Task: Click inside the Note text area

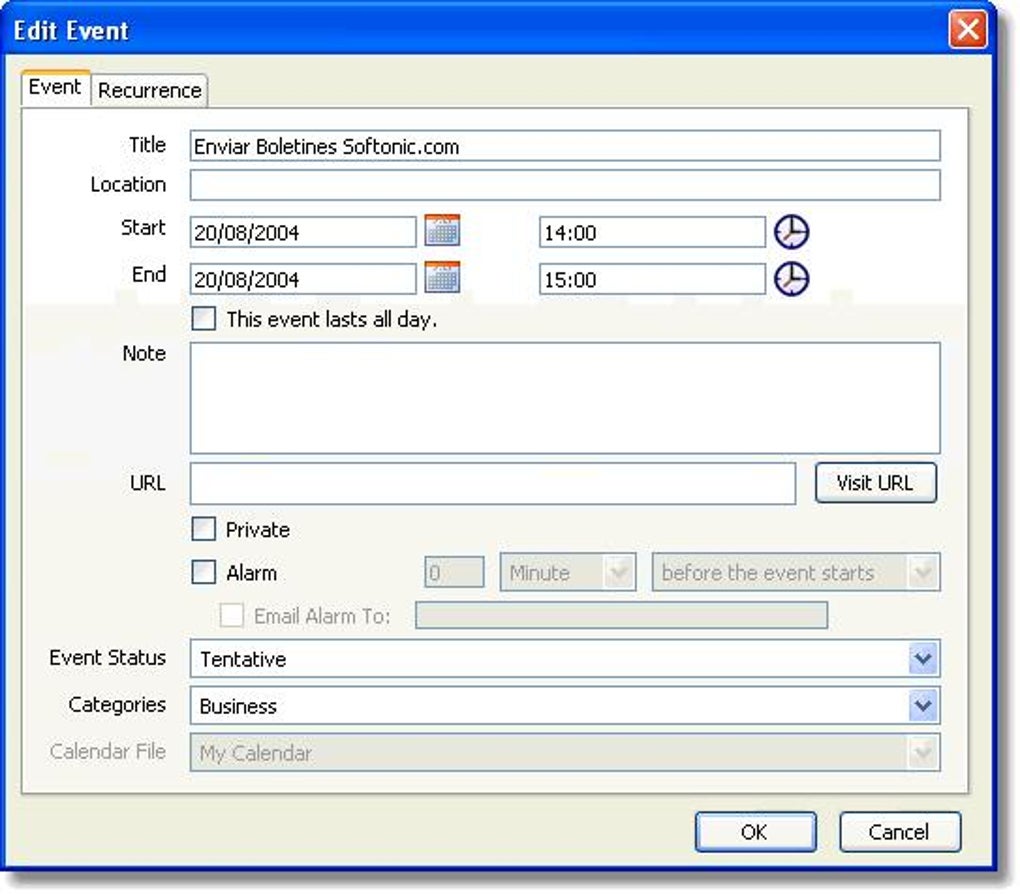Action: coord(565,398)
